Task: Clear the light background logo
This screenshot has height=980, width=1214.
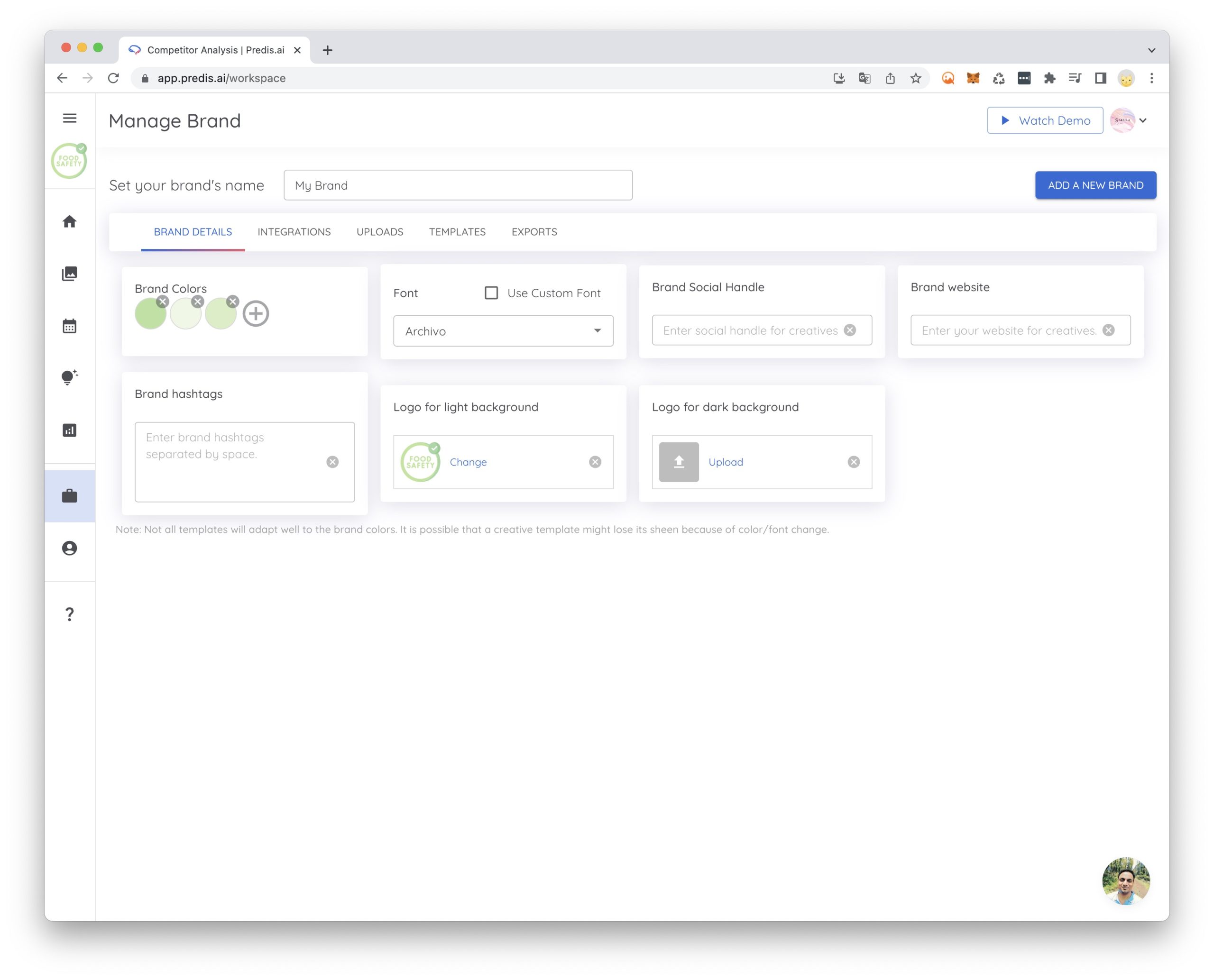Action: [595, 462]
